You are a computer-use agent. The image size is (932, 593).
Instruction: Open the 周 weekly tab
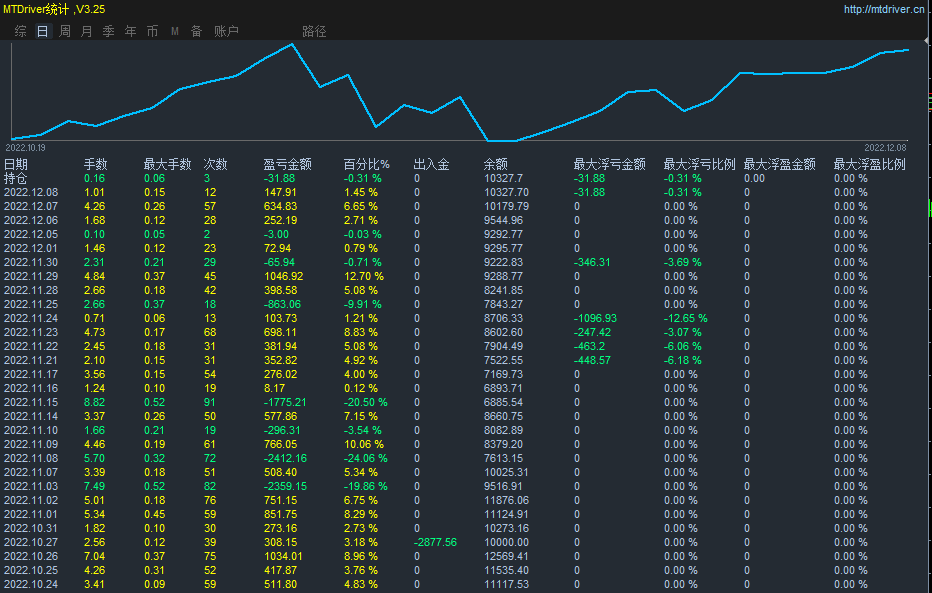tap(65, 31)
